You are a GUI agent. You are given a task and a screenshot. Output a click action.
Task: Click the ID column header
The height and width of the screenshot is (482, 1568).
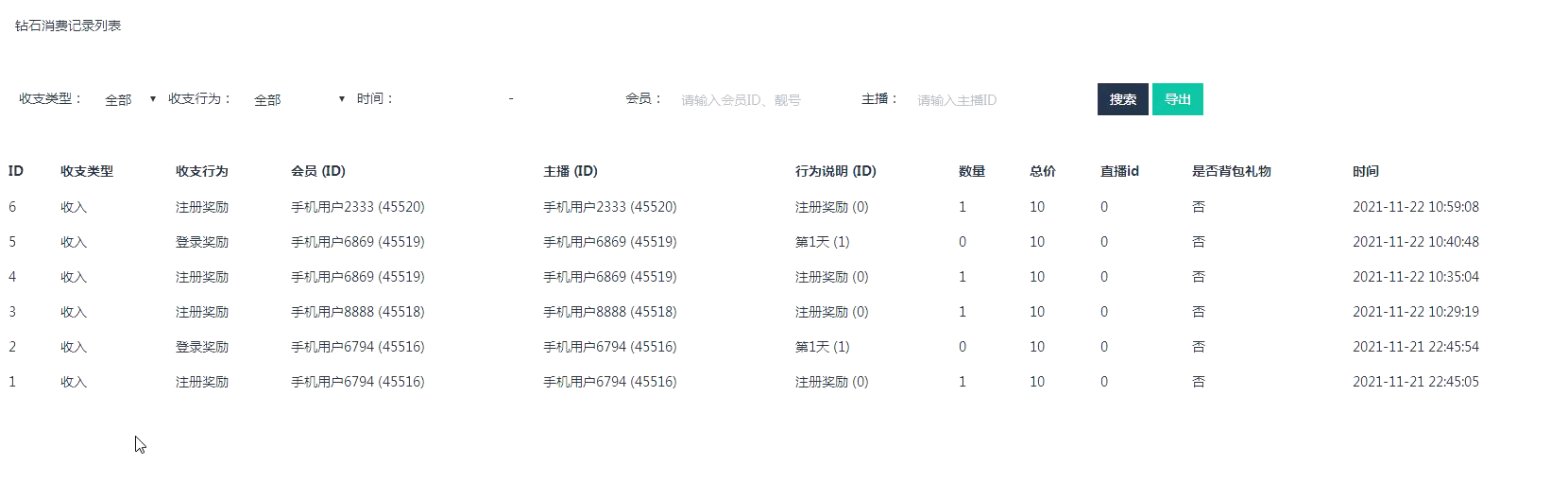tap(16, 171)
